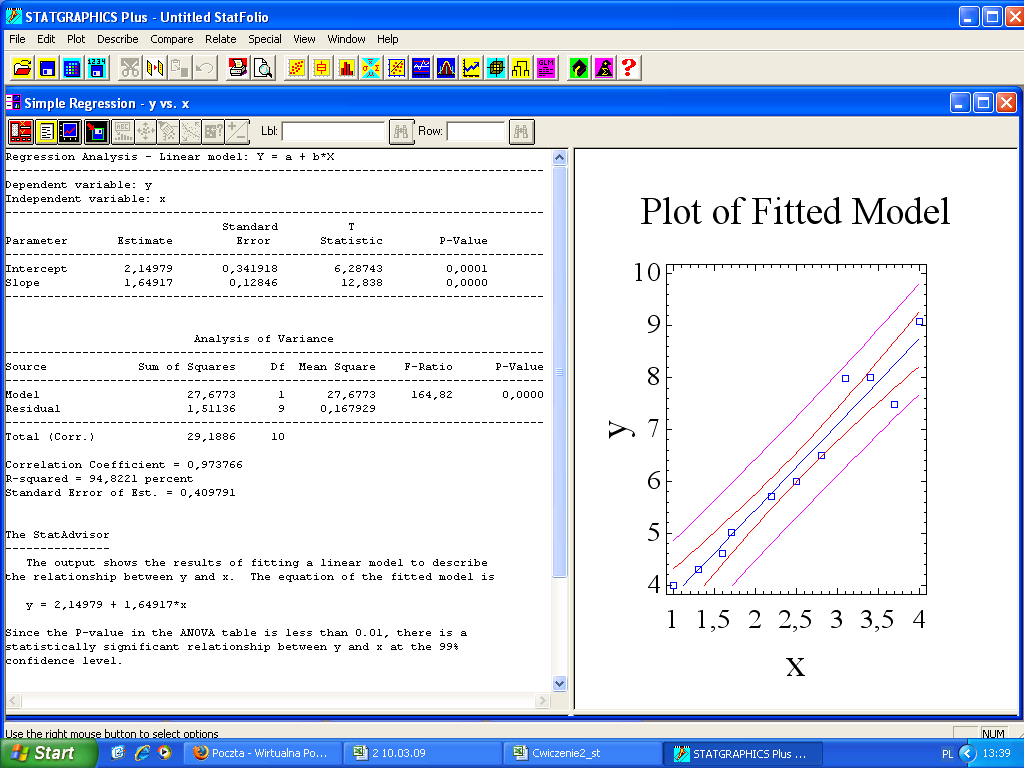Click the Print icon
The image size is (1024, 768).
(x=238, y=68)
